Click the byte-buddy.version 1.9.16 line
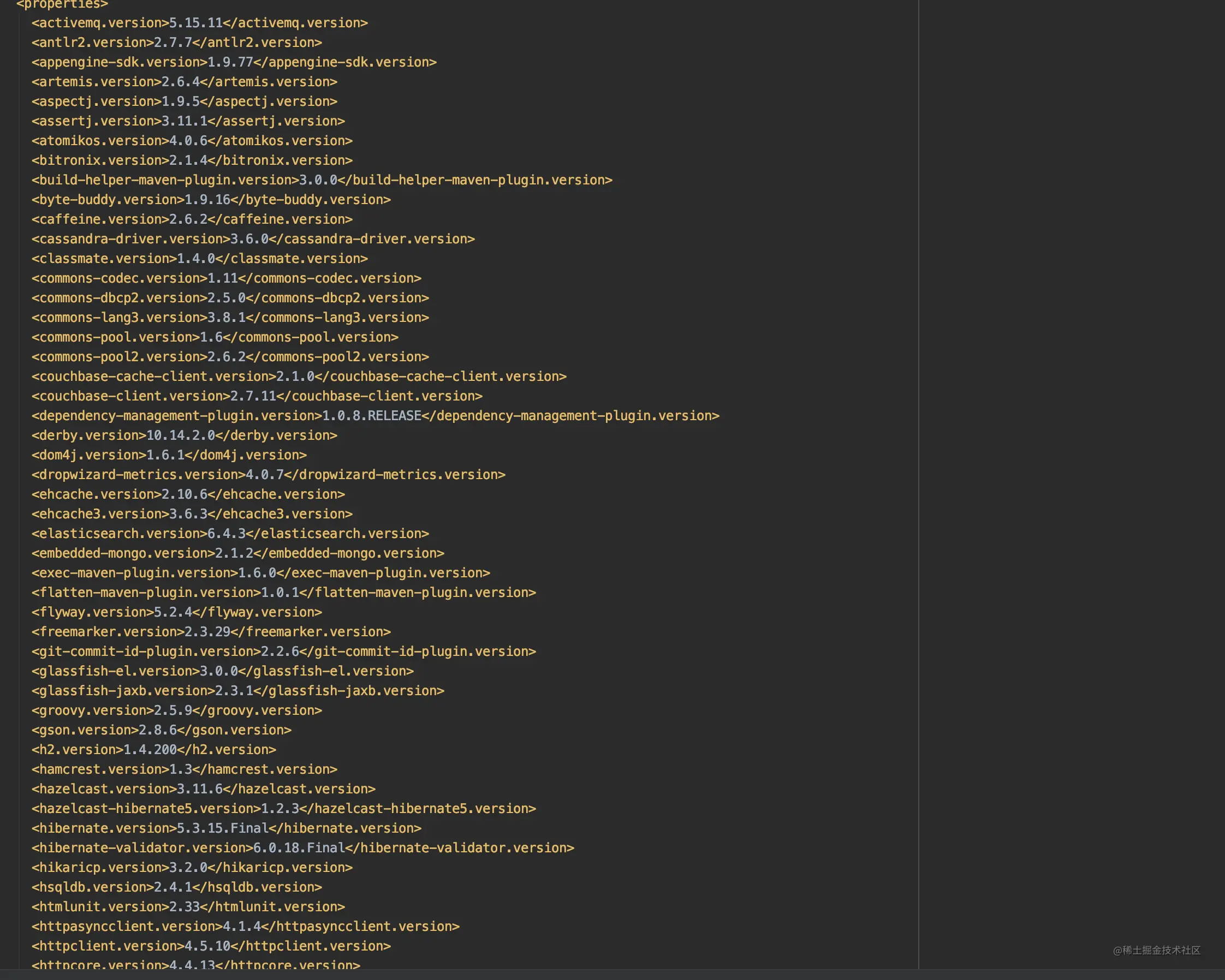1225x980 pixels. pyautogui.click(x=211, y=200)
